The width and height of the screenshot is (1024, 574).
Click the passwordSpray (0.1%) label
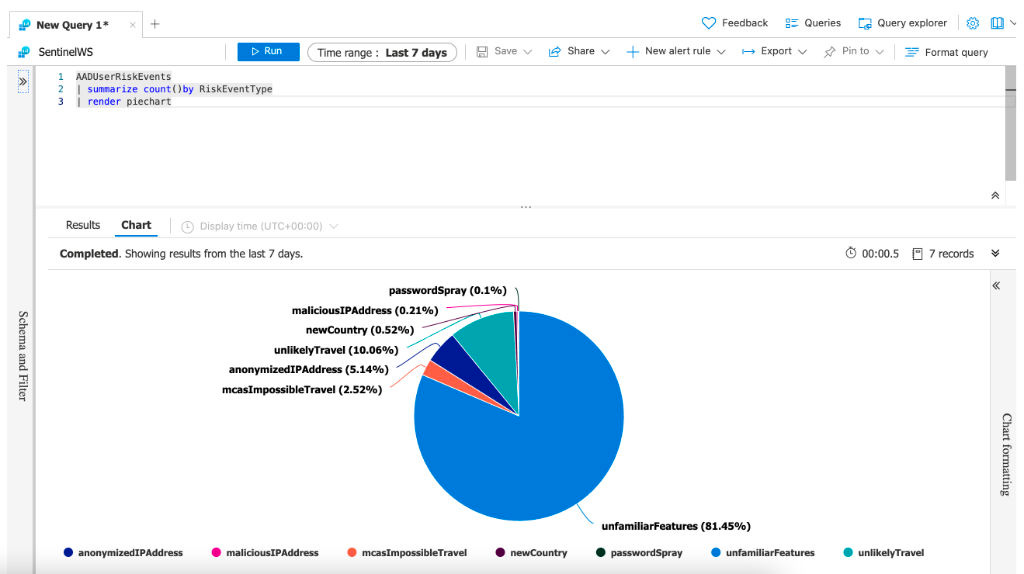coord(447,291)
